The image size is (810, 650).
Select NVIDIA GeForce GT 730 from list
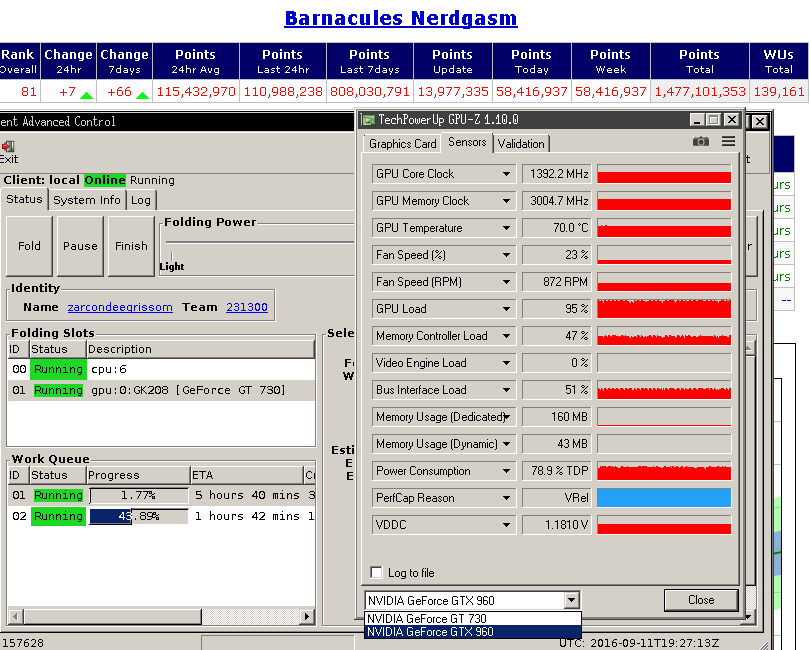point(473,618)
